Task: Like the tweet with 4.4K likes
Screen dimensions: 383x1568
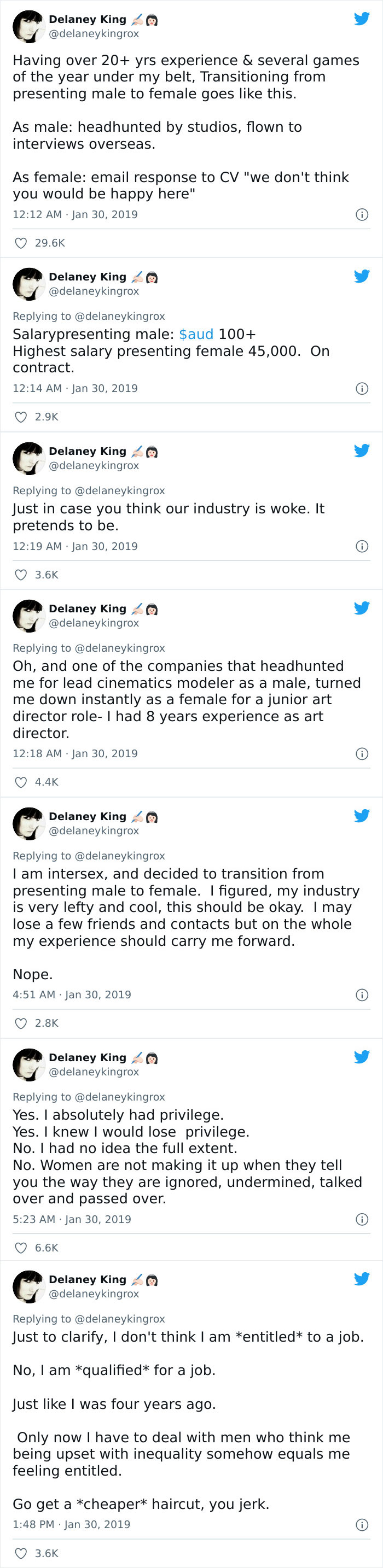Action: 21,782
